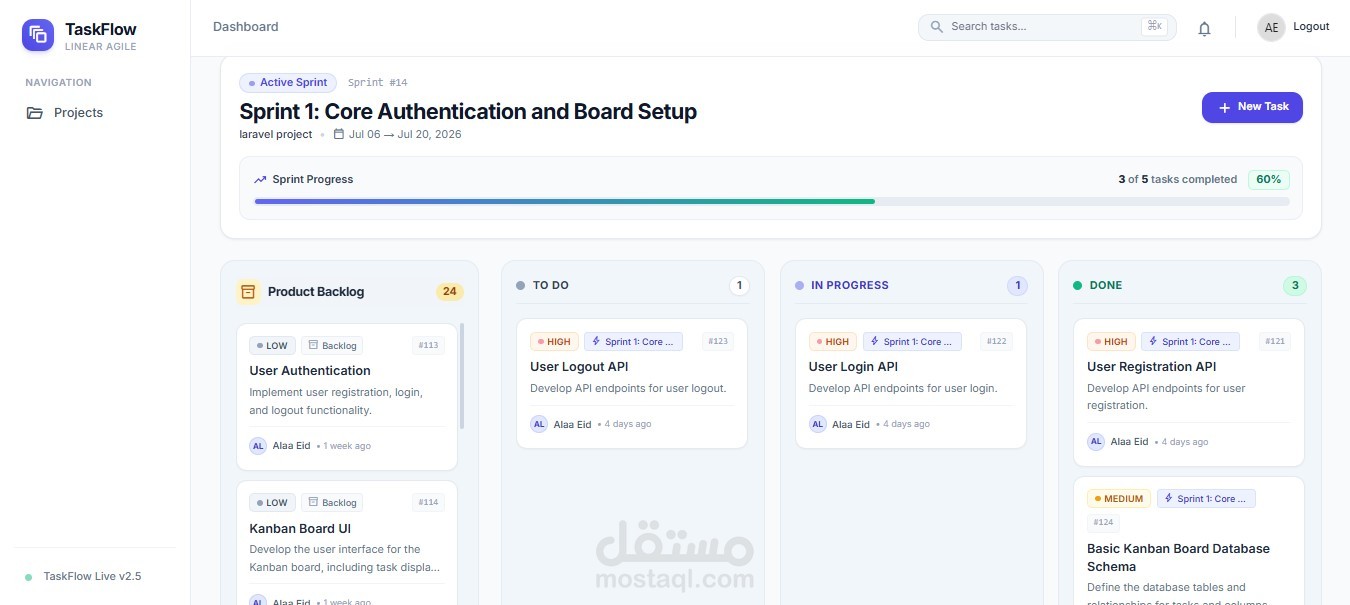Click the DONE column header
The image size is (1350, 605).
[1106, 286]
